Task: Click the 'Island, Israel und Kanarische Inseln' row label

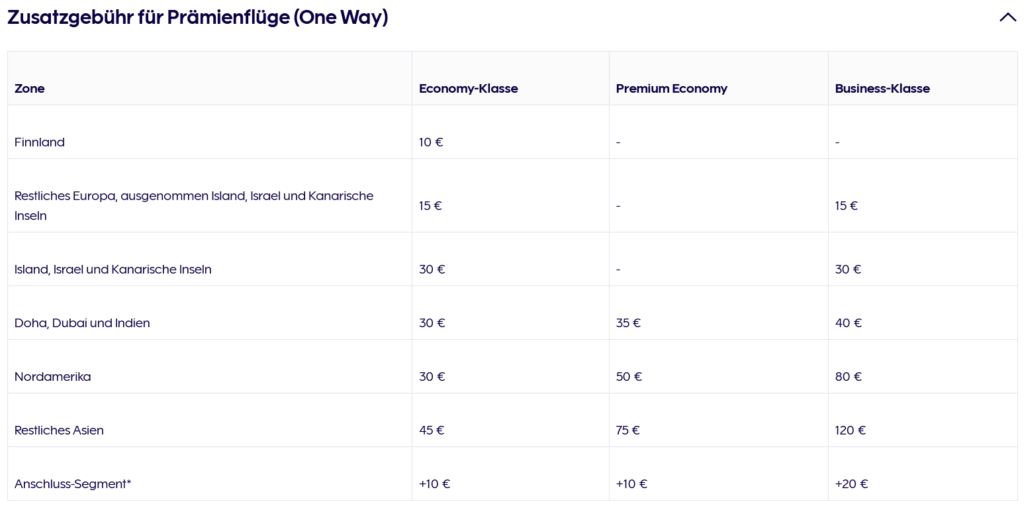Action: click(113, 269)
